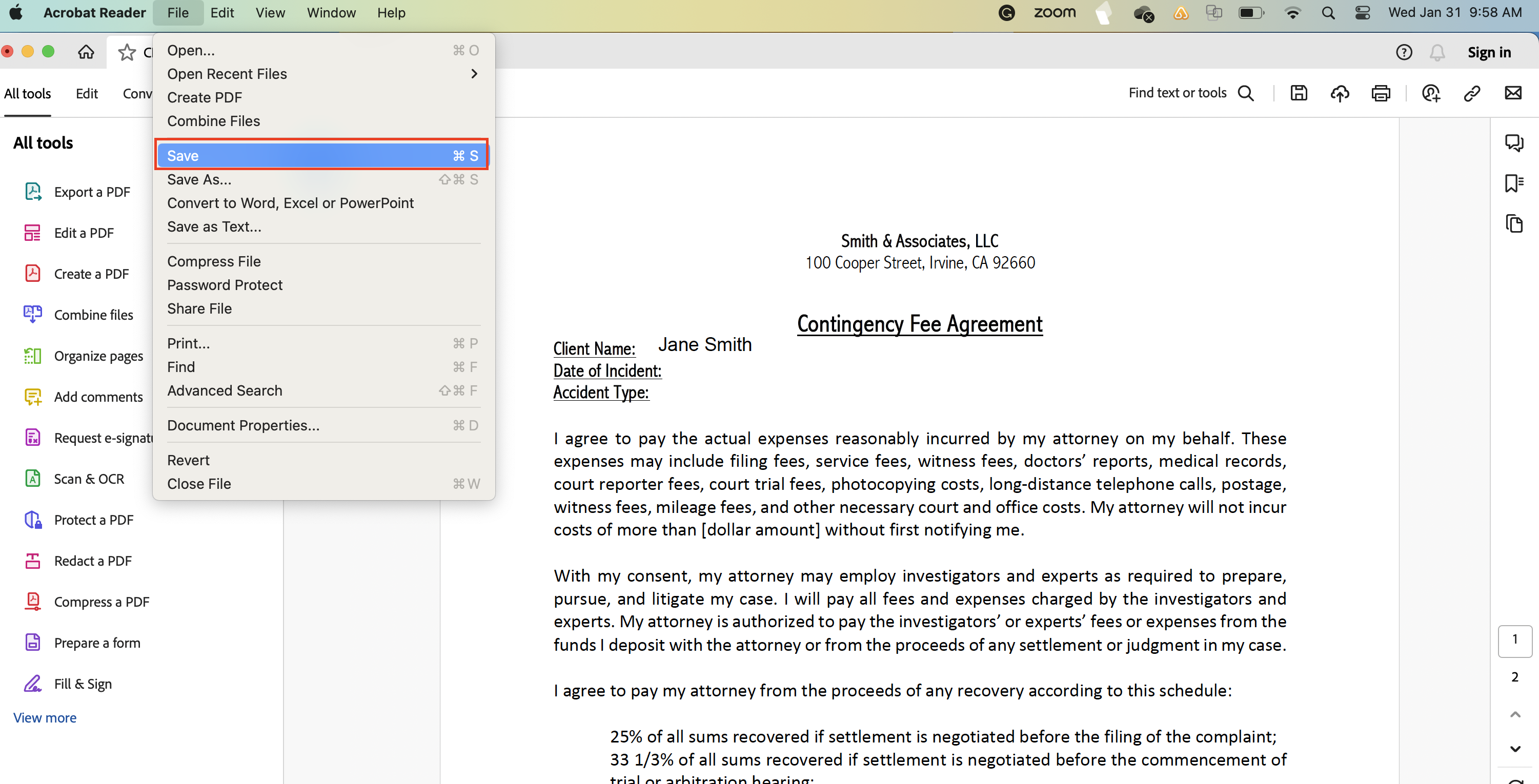Click the search magnifier next to Find text
The height and width of the screenshot is (784, 1539).
(1246, 93)
